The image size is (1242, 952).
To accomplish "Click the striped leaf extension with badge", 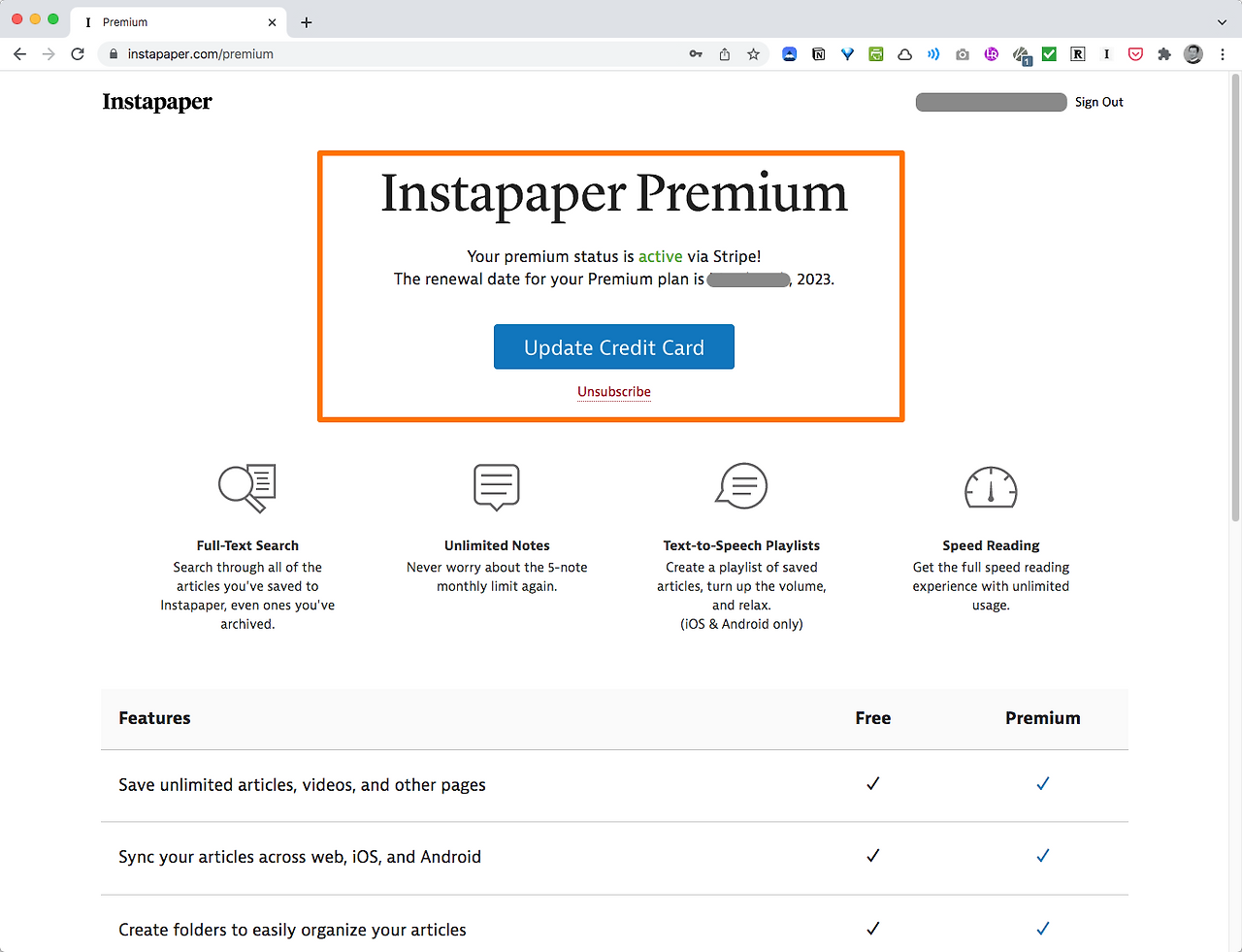I will [x=1021, y=55].
